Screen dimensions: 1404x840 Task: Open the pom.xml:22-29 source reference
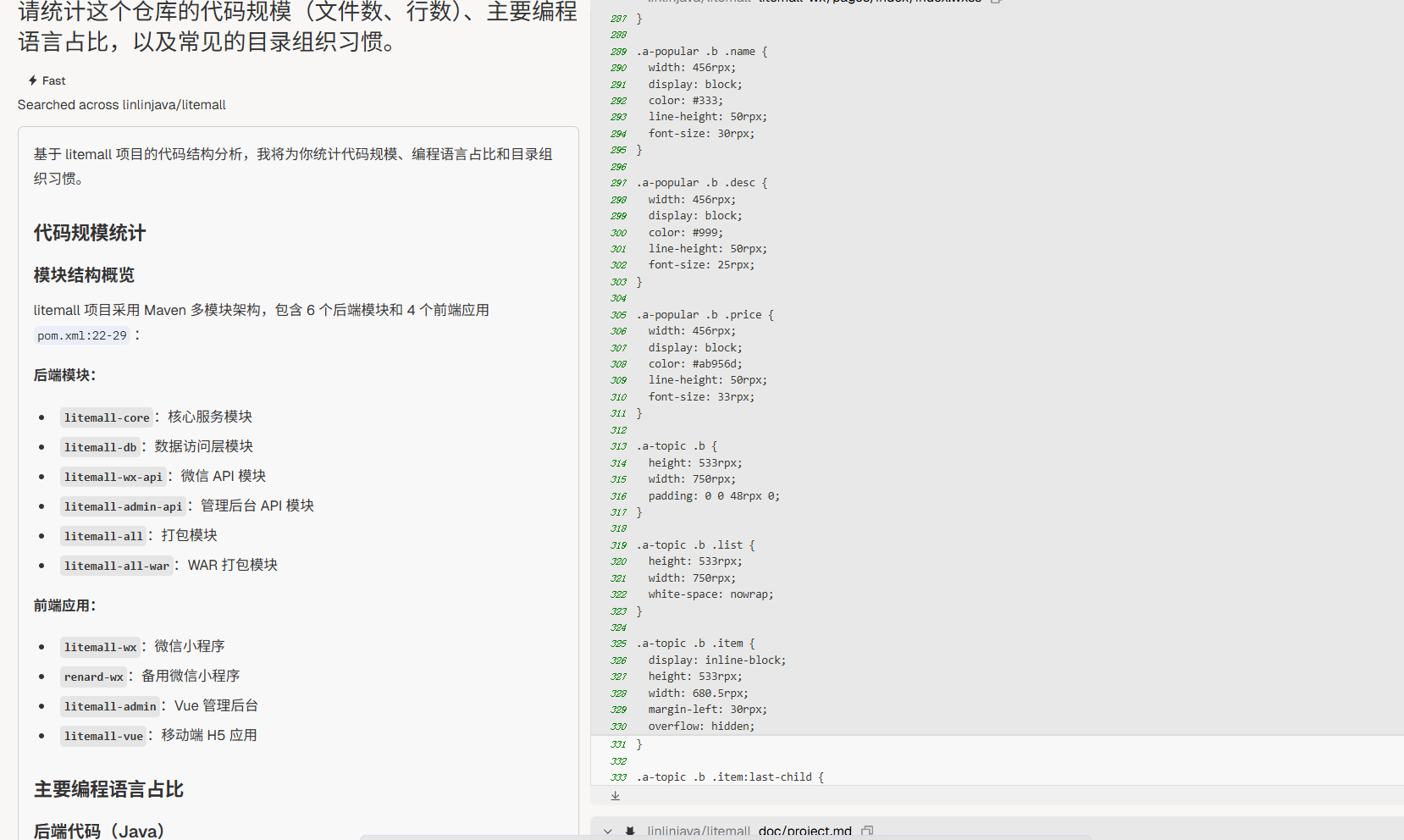click(x=82, y=335)
